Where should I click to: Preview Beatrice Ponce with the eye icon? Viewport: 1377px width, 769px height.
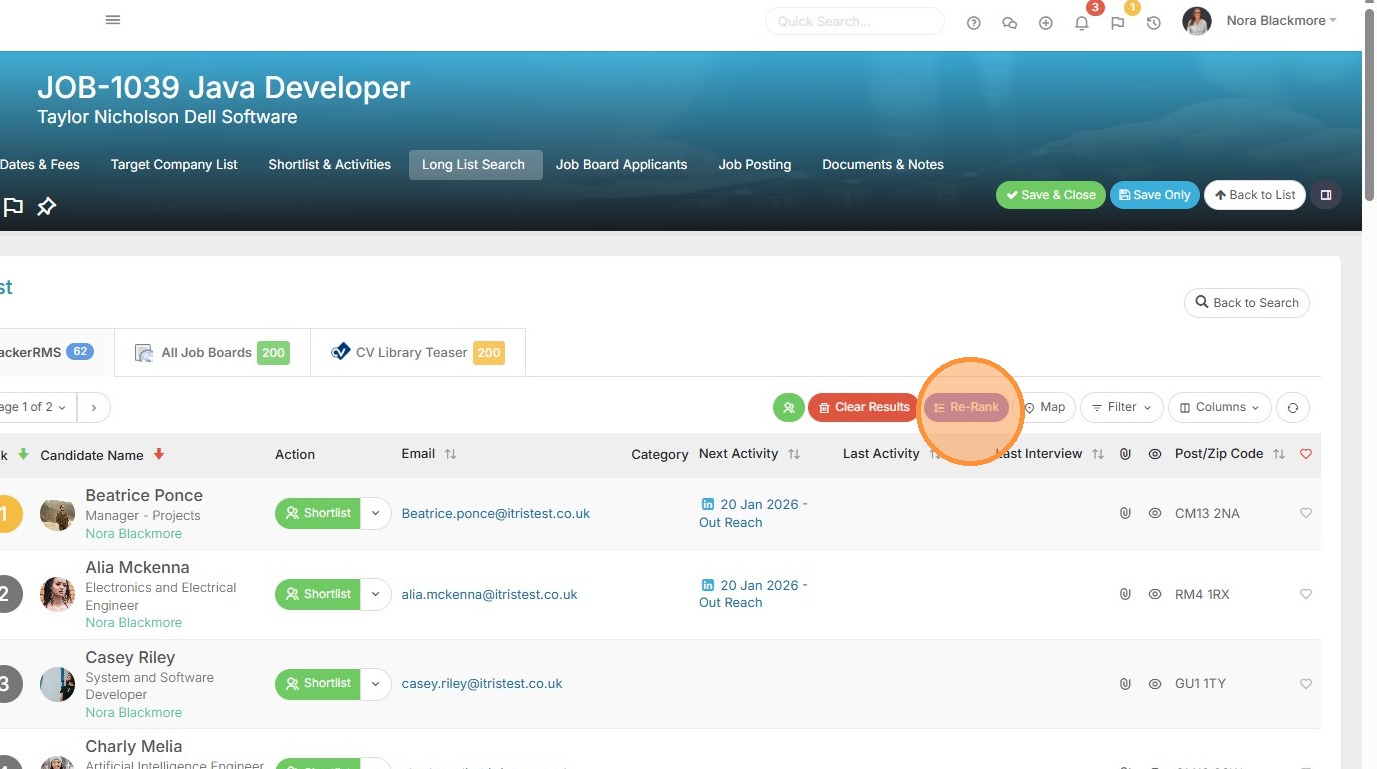[1155, 513]
